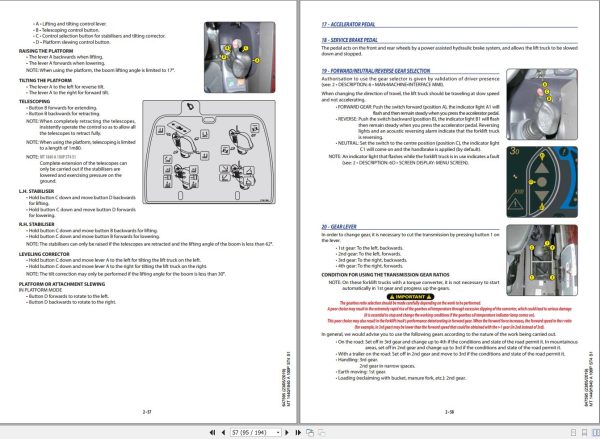Click the 'LEVELING CORRECTOR' heading
Image resolution: width=600 pixels, height=439 pixels.
click(x=44, y=254)
